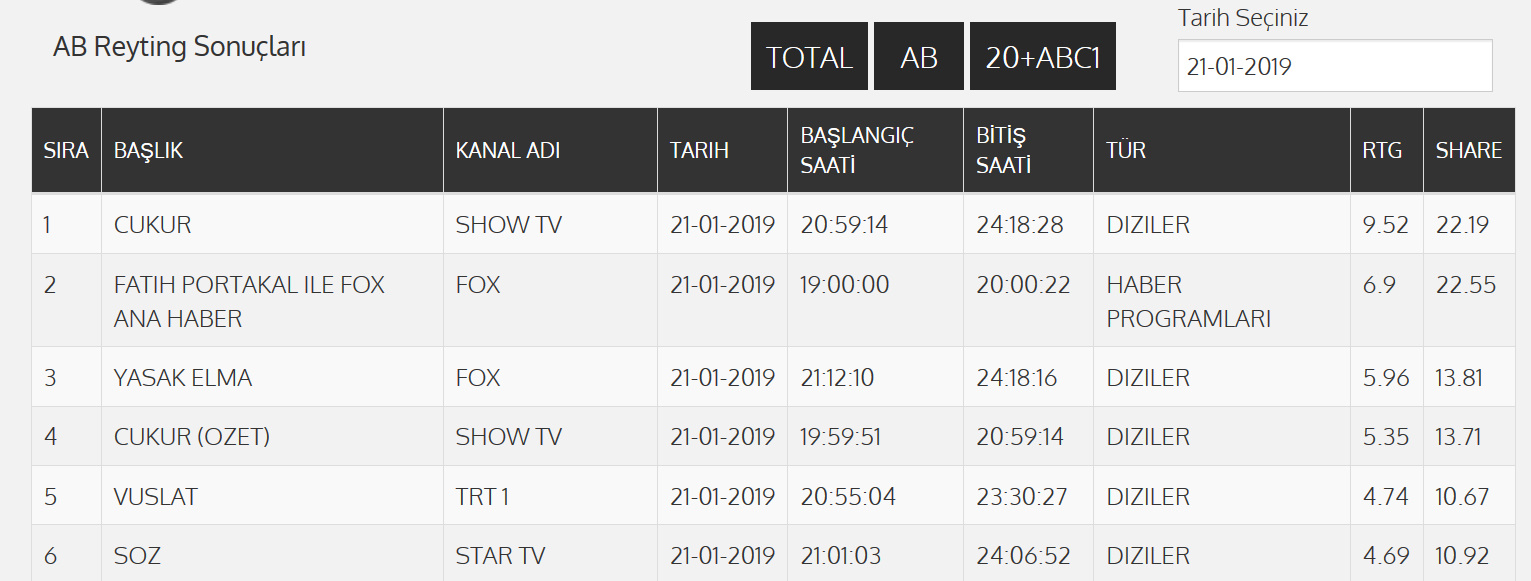Image resolution: width=1531 pixels, height=581 pixels.
Task: Click the AB Reyting Sonuçları heading
Action: click(179, 47)
